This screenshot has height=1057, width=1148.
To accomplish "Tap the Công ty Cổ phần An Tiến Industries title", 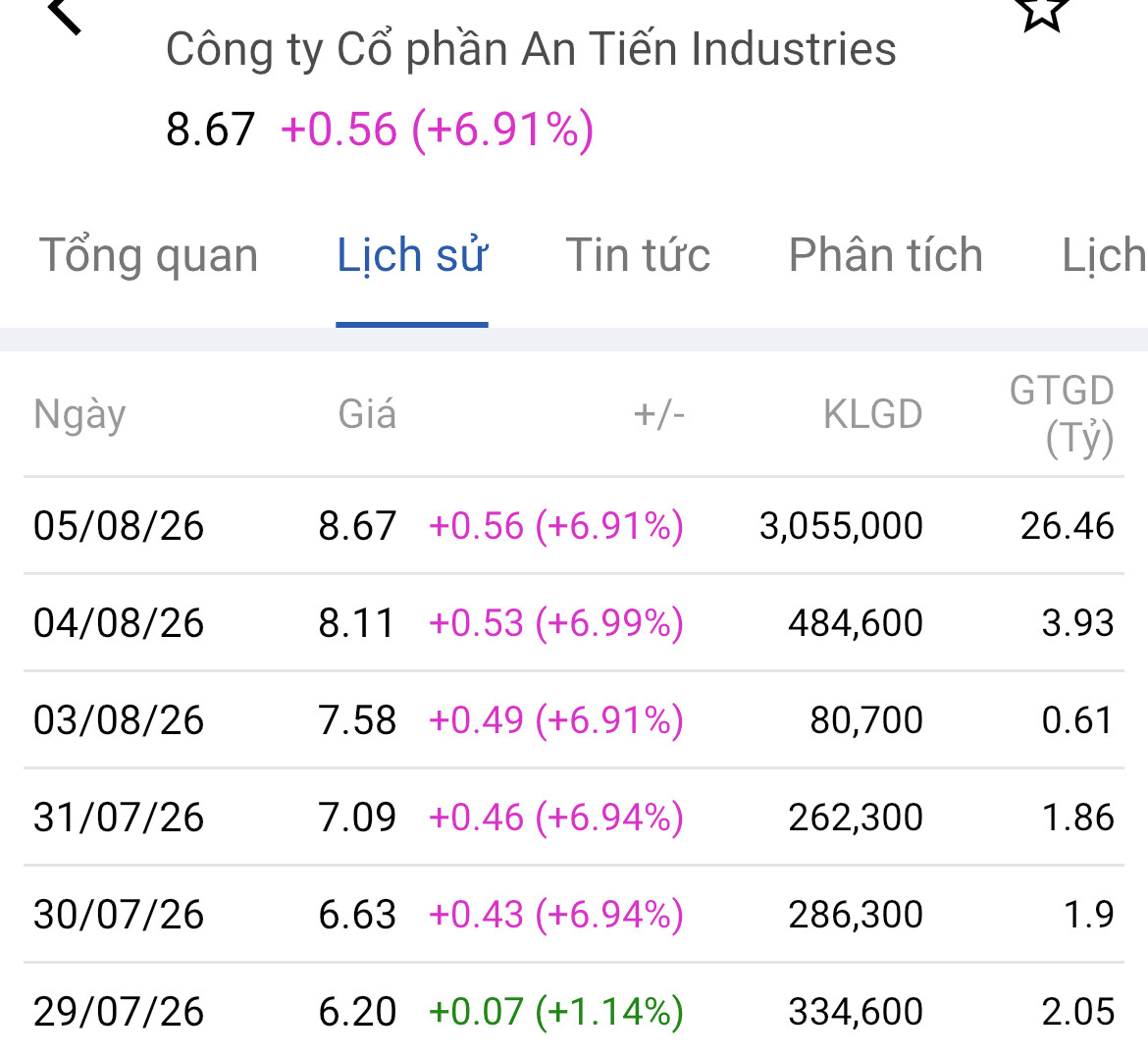I will point(531,50).
